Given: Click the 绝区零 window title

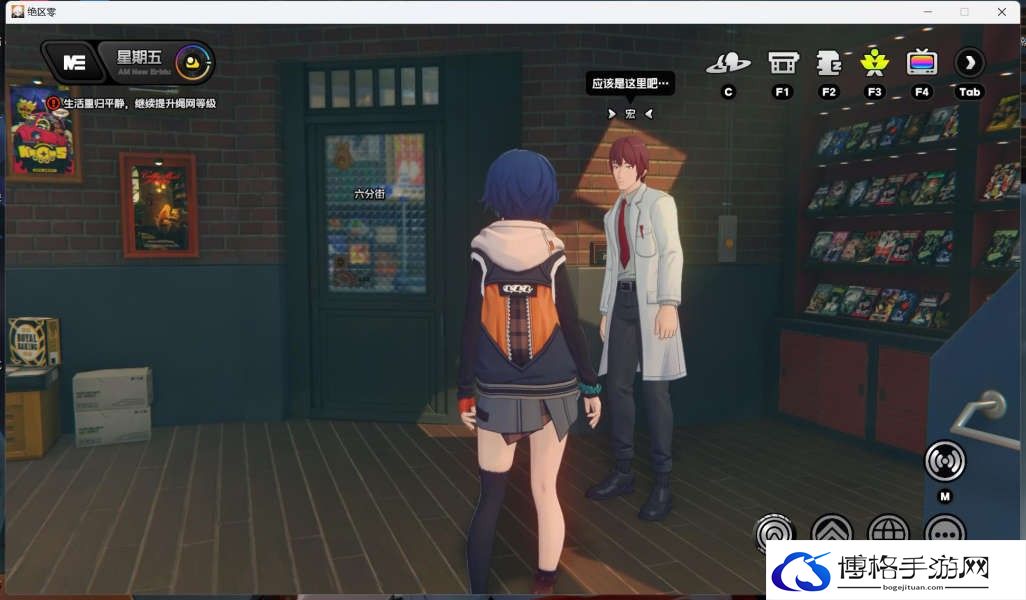Looking at the screenshot, I should click(41, 12).
